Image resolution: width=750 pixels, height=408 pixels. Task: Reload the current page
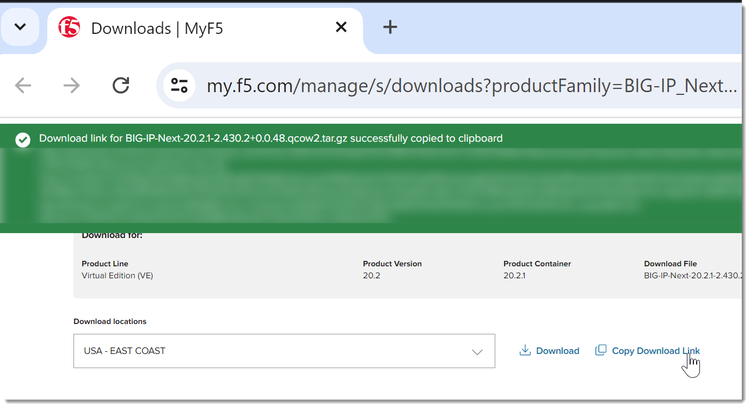coord(121,85)
